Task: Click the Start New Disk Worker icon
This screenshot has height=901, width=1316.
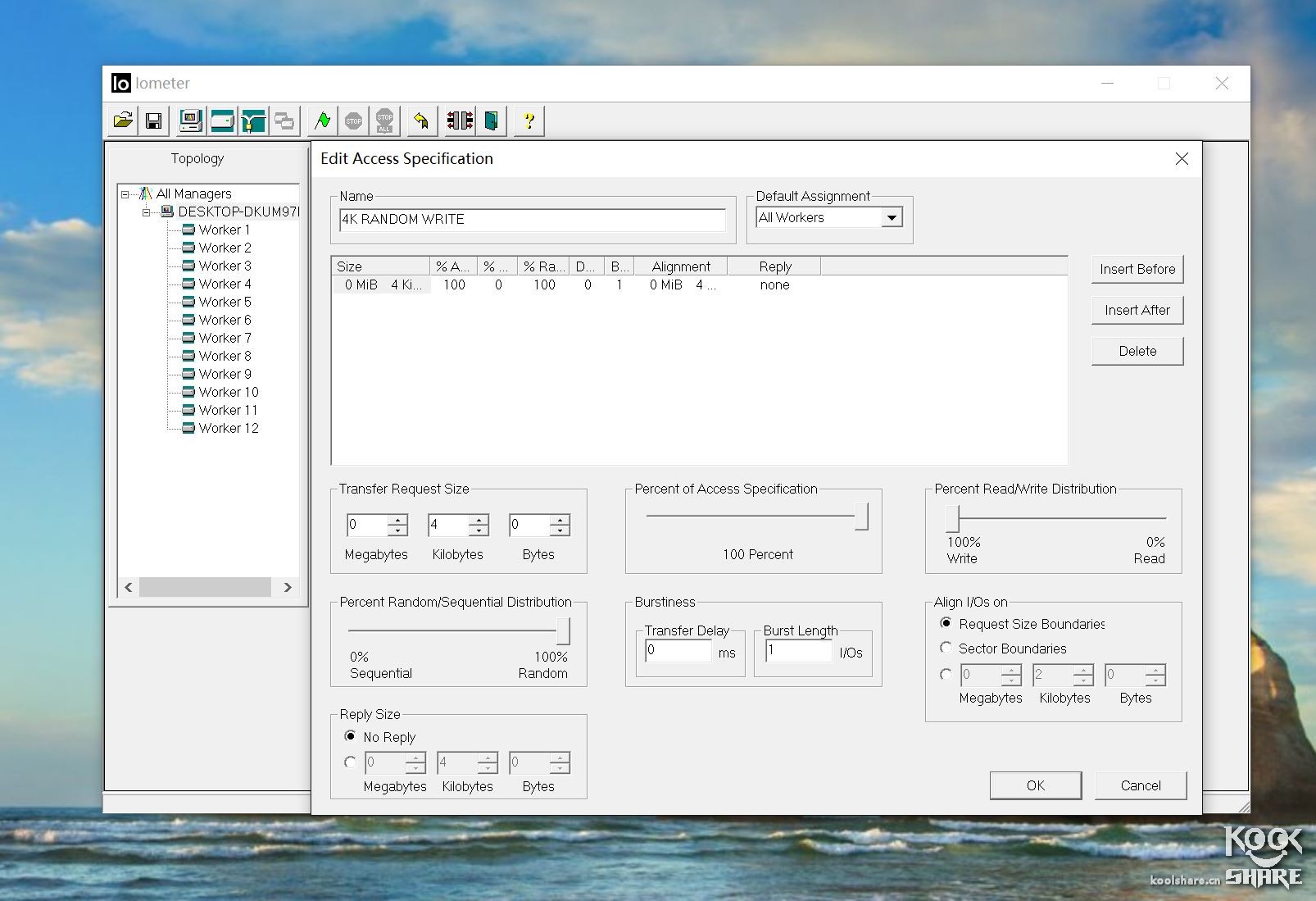Action: pos(222,121)
